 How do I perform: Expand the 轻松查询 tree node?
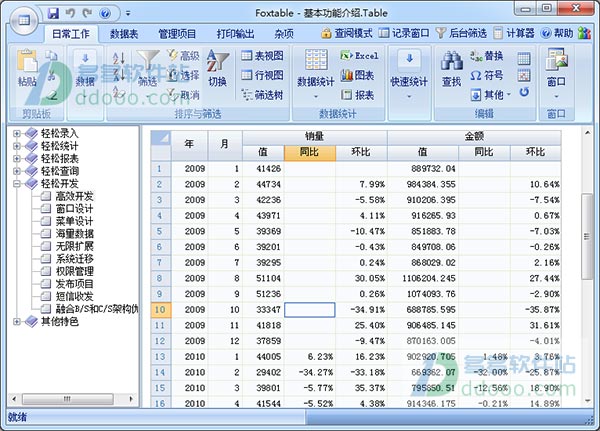click(x=16, y=171)
